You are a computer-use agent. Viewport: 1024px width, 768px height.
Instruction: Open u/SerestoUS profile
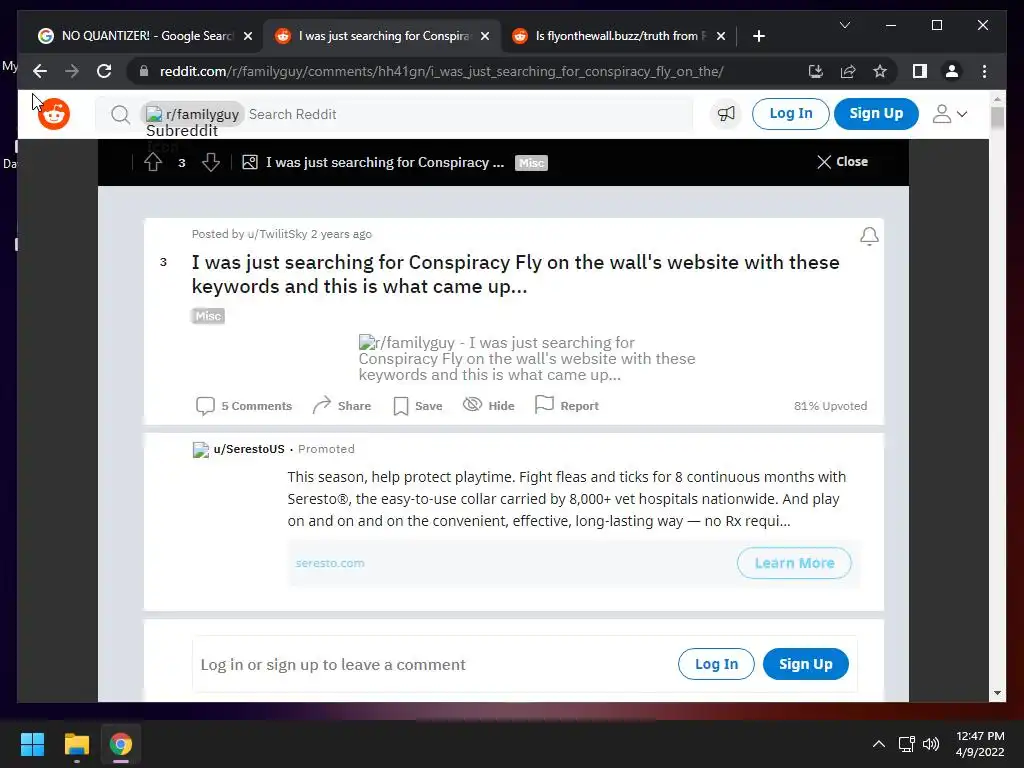[249, 449]
